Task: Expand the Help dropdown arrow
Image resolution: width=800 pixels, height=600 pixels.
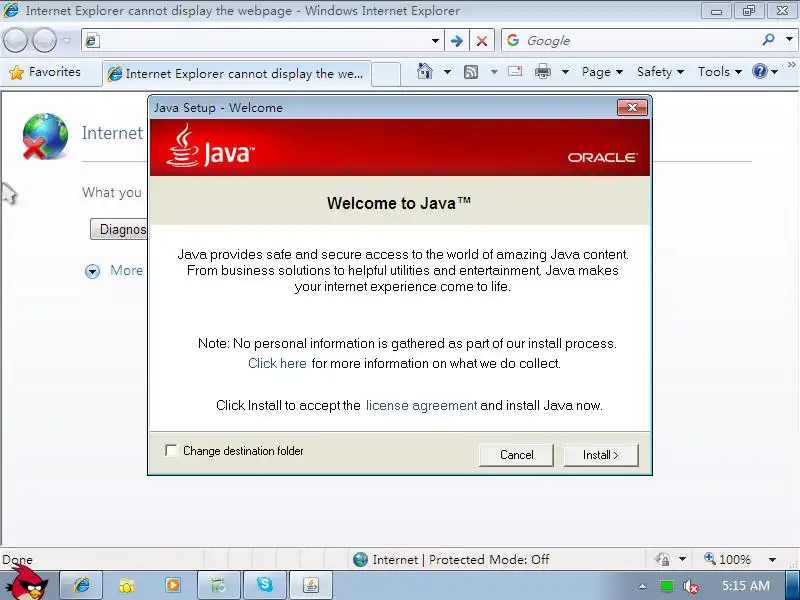Action: point(774,72)
